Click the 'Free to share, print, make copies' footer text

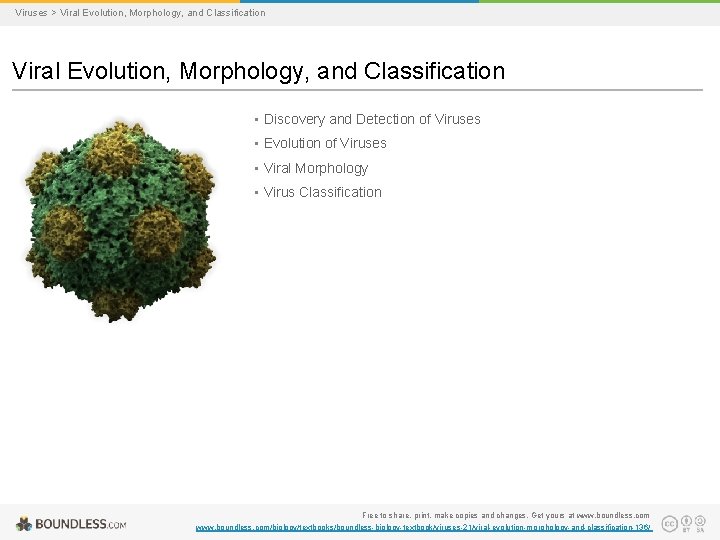506,515
